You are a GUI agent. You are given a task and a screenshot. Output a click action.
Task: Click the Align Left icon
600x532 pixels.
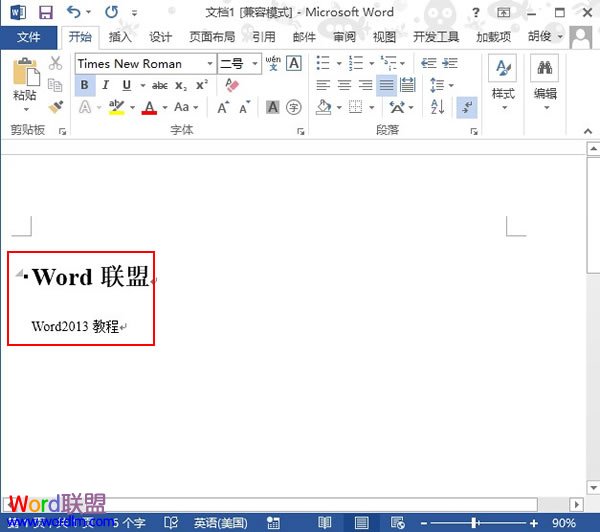(323, 85)
